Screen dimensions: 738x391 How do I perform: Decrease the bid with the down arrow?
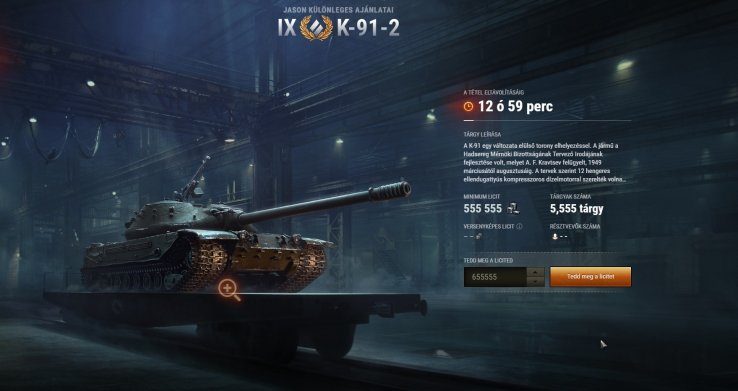tap(536, 282)
